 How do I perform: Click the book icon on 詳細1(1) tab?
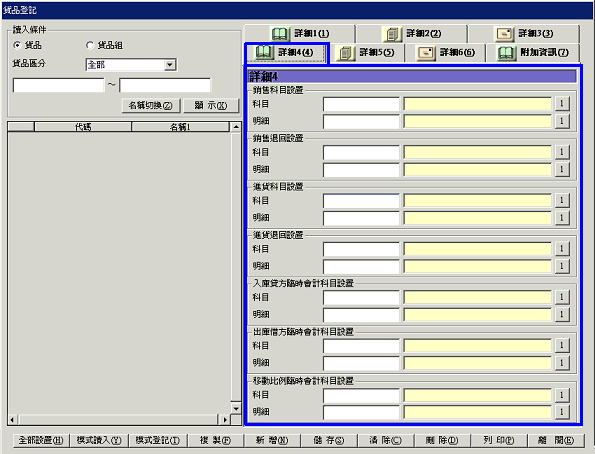pos(280,34)
